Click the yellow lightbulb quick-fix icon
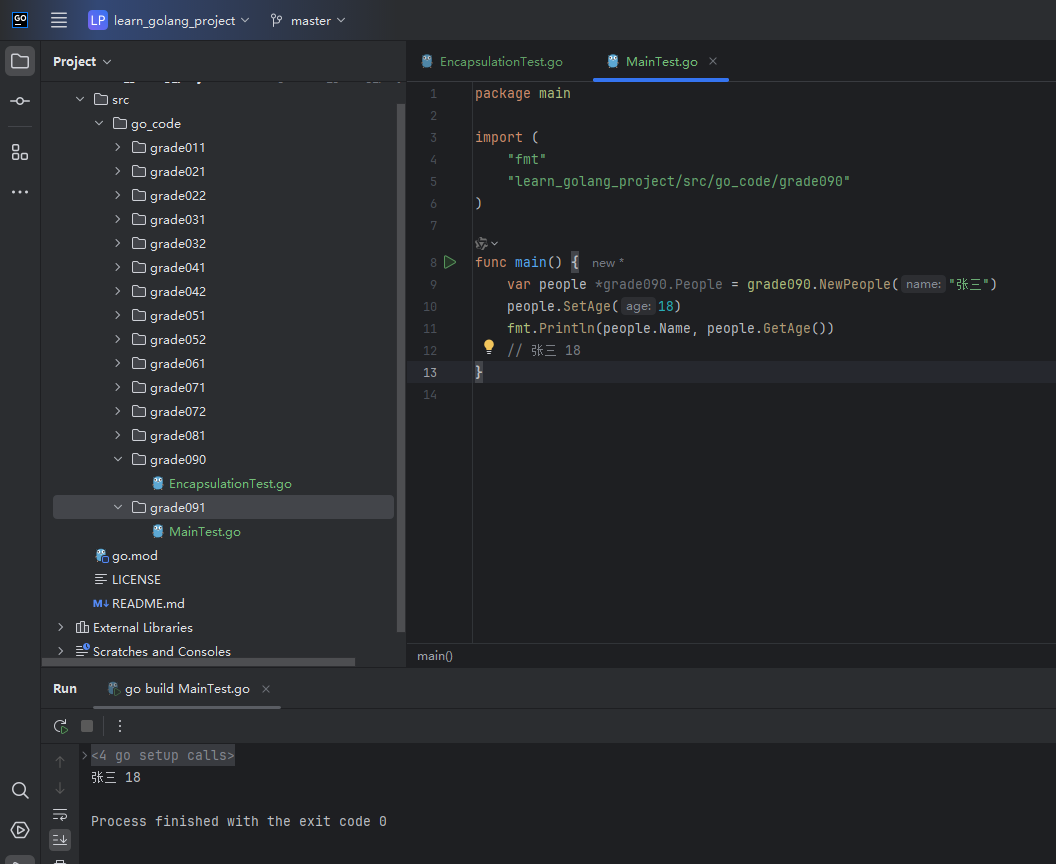This screenshot has width=1056, height=864. tap(489, 347)
